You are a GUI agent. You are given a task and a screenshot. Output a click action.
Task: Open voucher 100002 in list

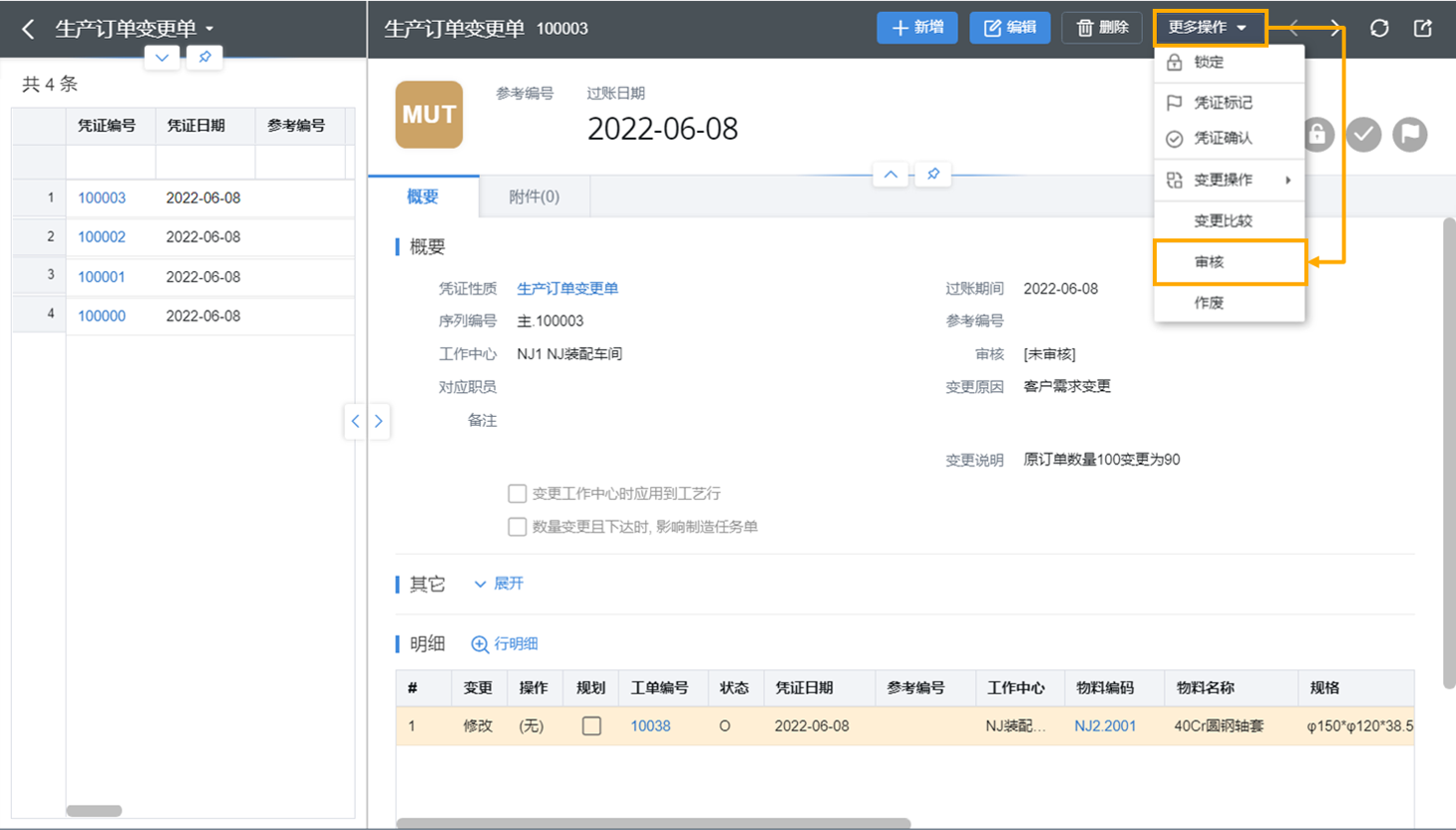coord(102,237)
